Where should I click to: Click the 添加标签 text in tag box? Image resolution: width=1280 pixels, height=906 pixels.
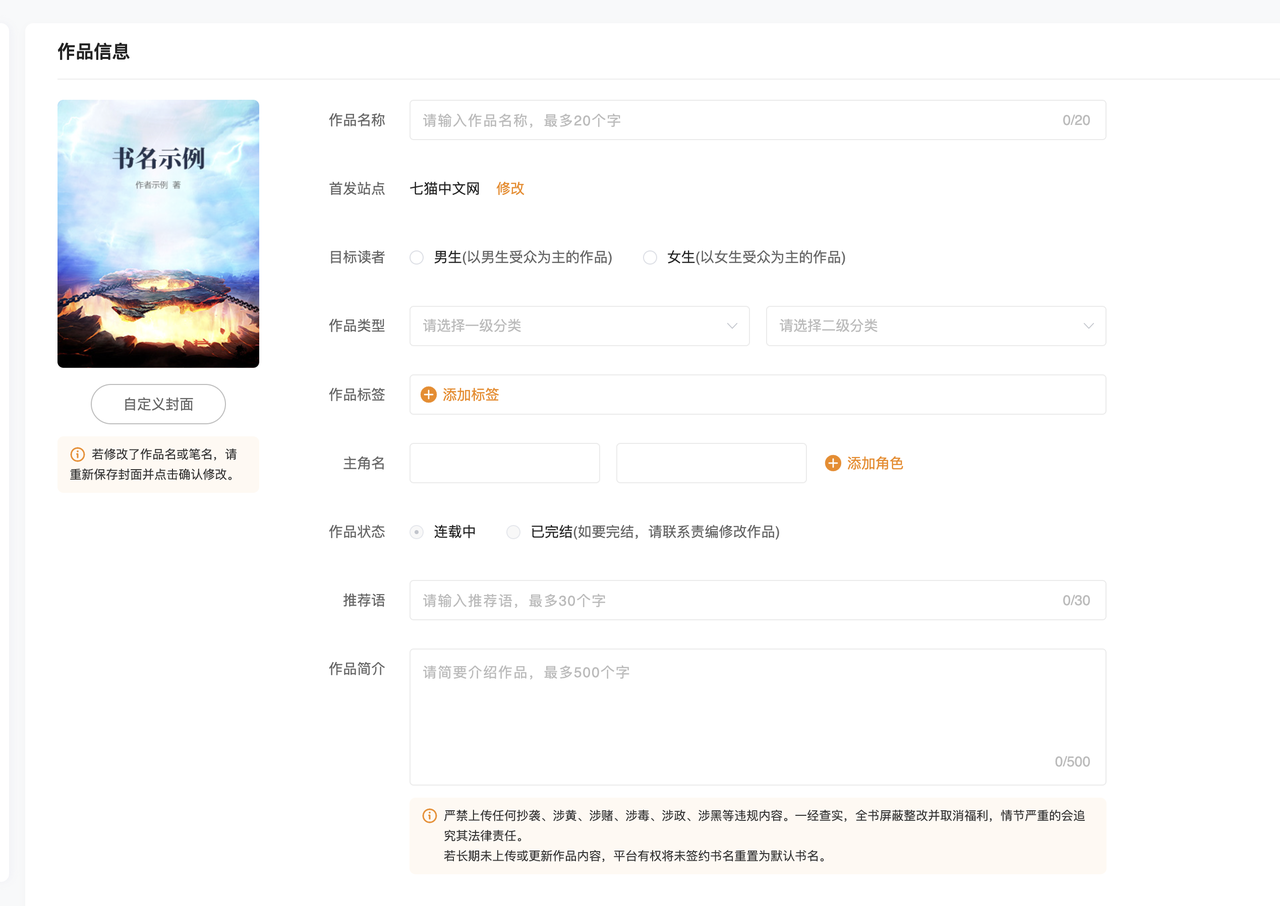click(471, 395)
